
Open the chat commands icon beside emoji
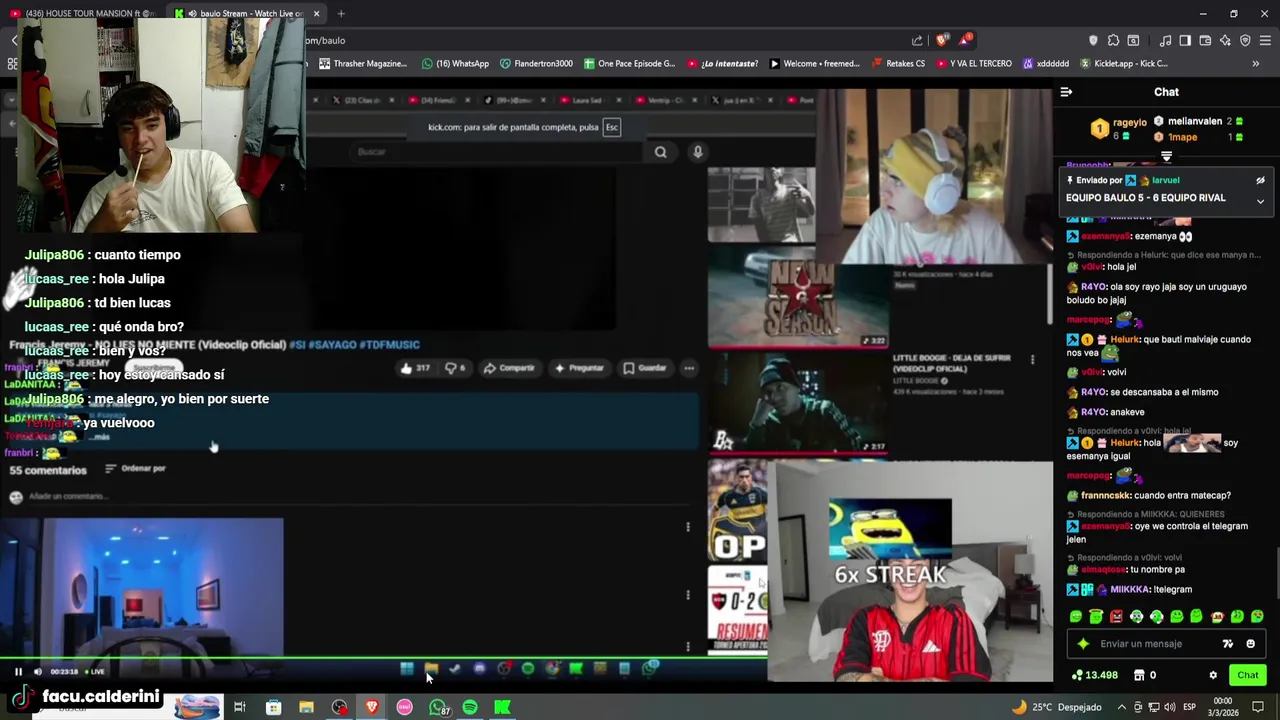(x=1228, y=644)
